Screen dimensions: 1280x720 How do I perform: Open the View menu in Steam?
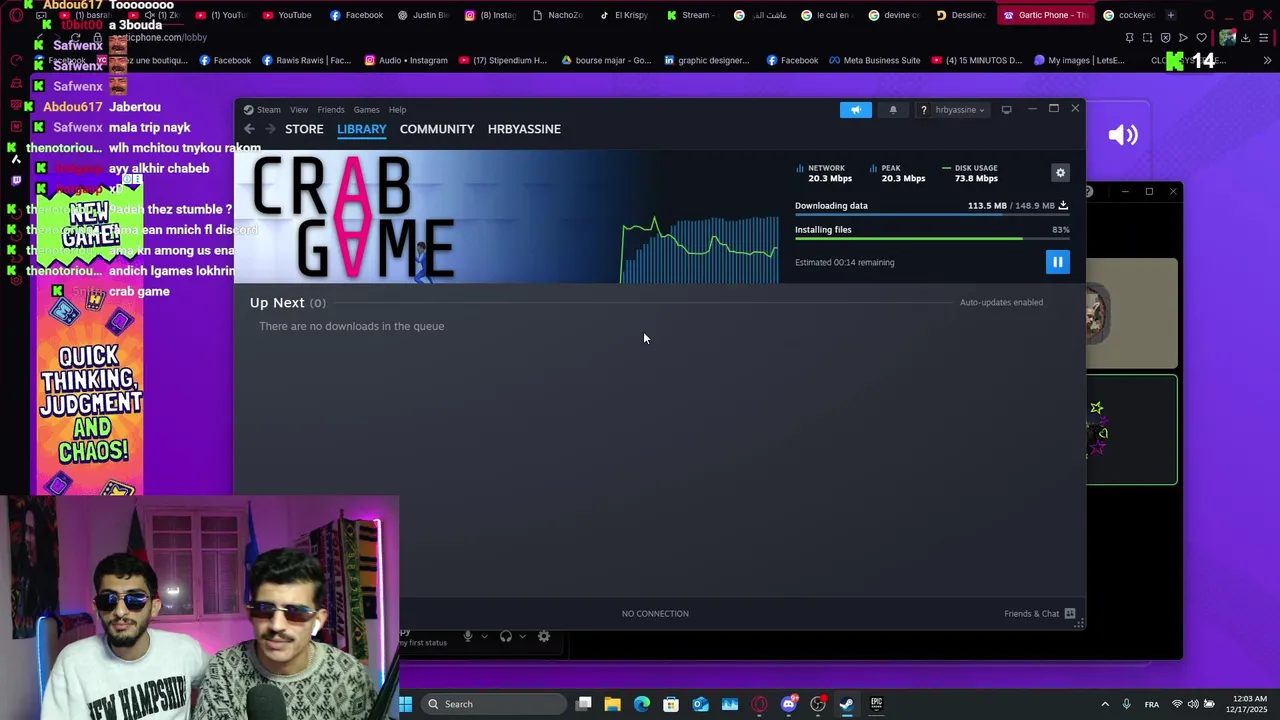[299, 110]
